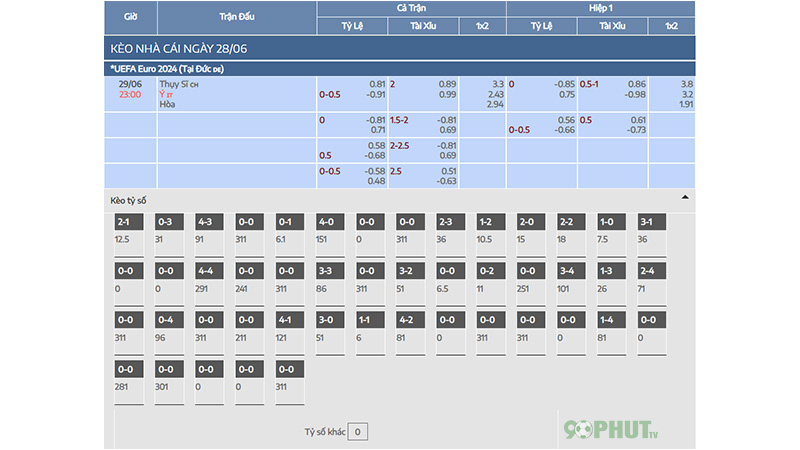Select the 0-4 score box
Screen dimensions: 800x450
pos(169,320)
